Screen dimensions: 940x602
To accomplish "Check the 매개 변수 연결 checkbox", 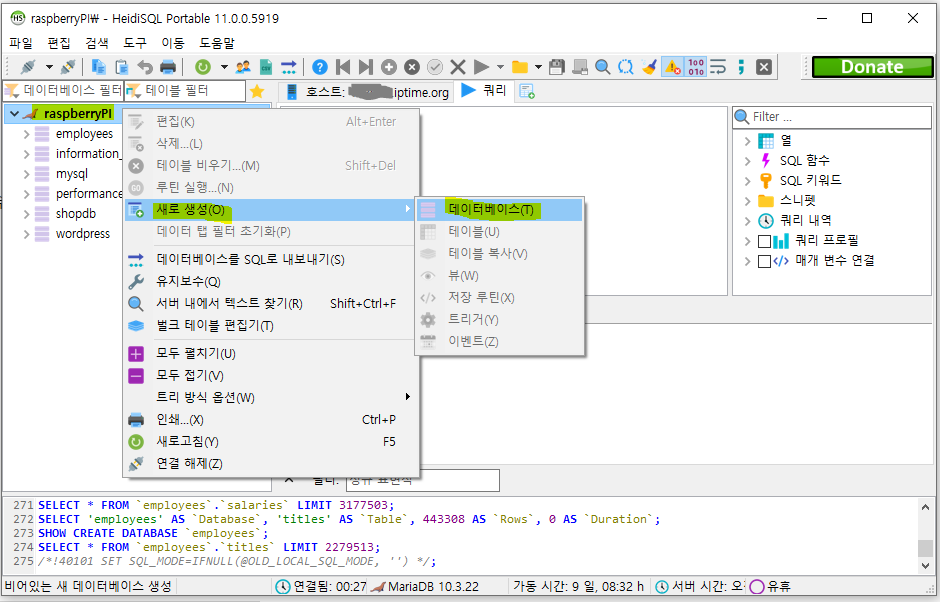I will tap(764, 261).
